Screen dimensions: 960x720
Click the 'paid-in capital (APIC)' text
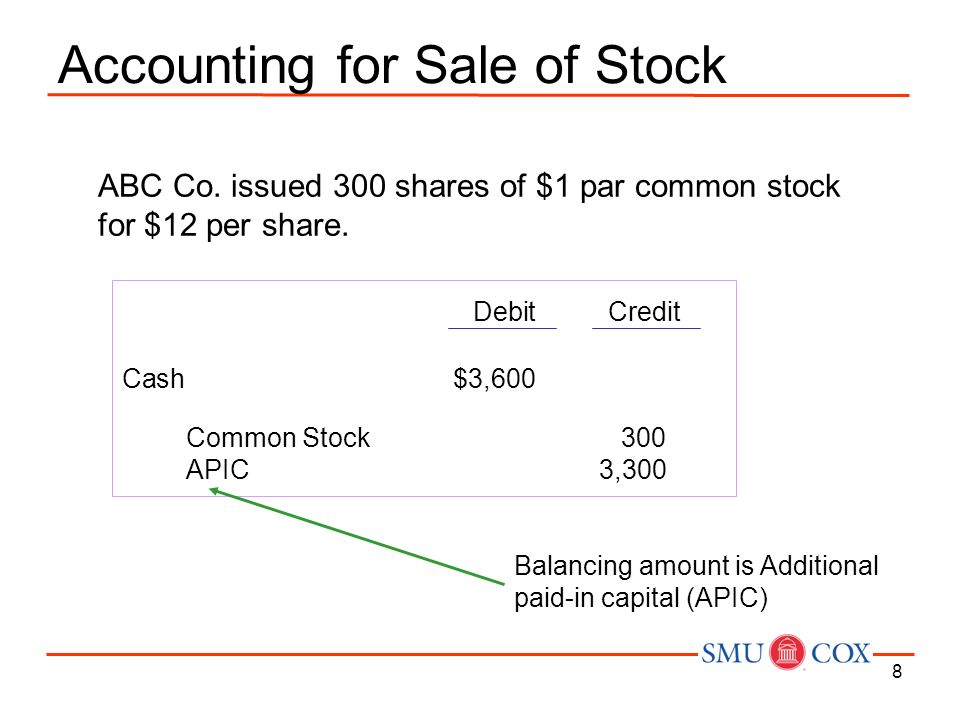pos(640,598)
